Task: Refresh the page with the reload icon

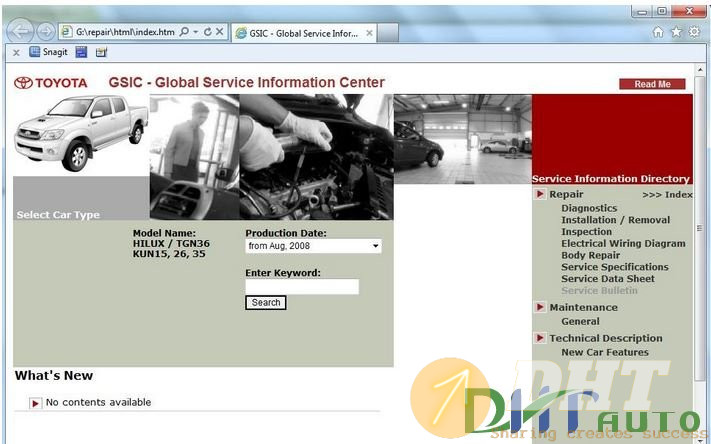Action: (208, 32)
